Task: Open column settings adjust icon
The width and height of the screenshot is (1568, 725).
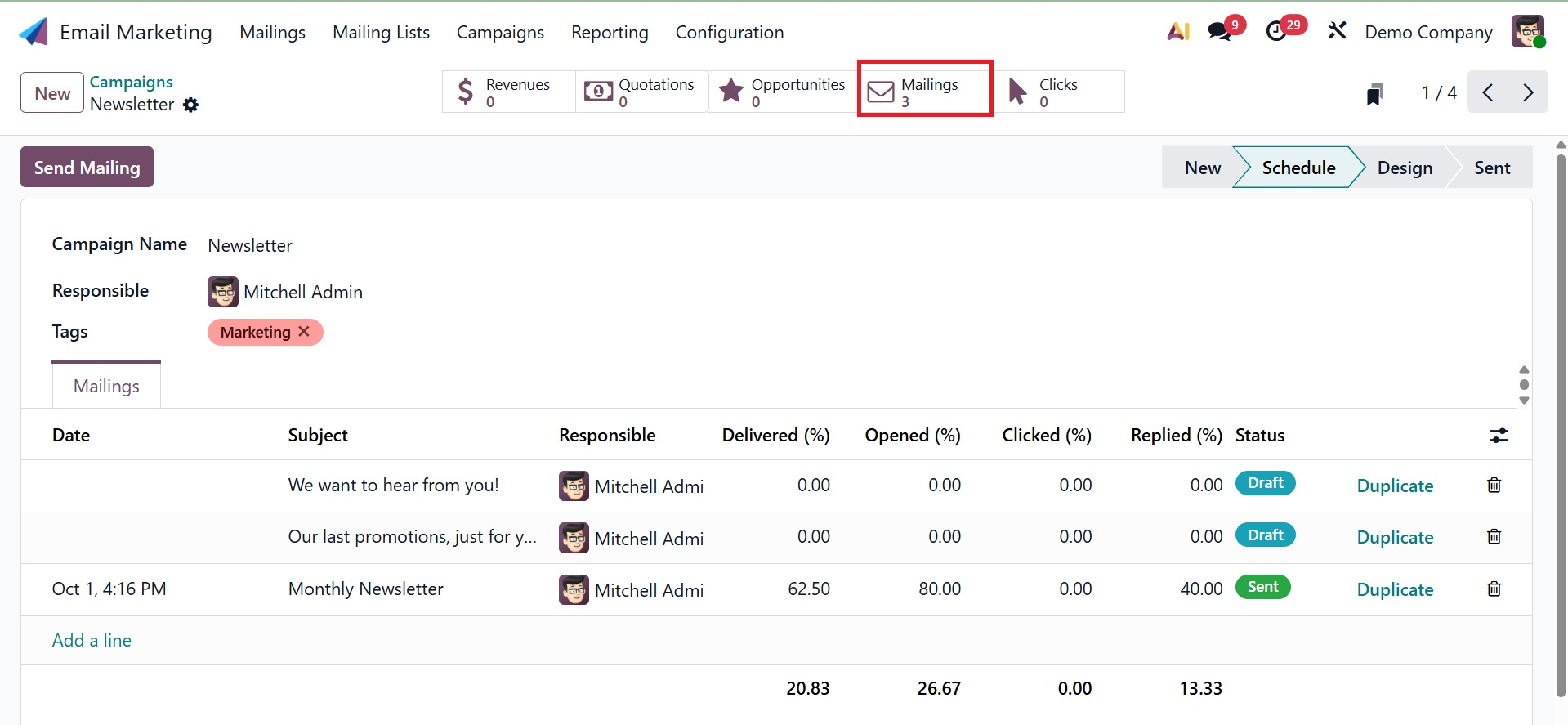Action: point(1499,436)
